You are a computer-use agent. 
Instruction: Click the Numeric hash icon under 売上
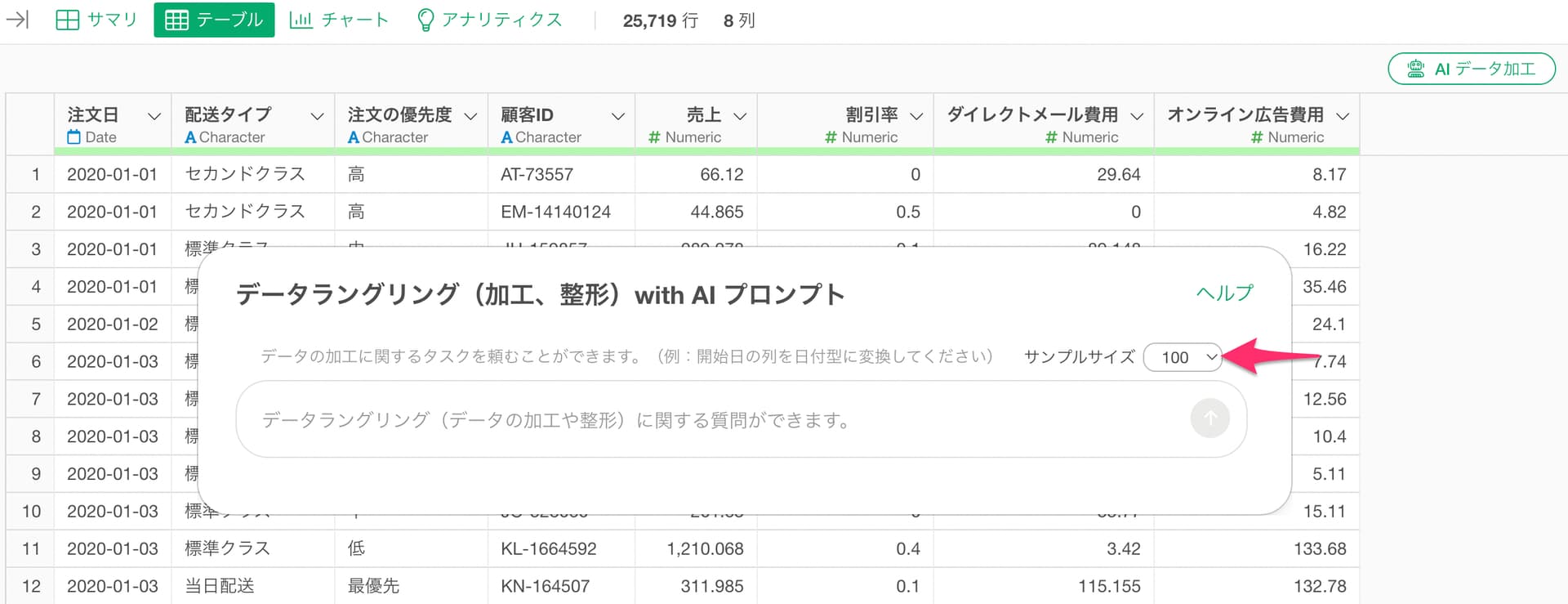(x=653, y=137)
